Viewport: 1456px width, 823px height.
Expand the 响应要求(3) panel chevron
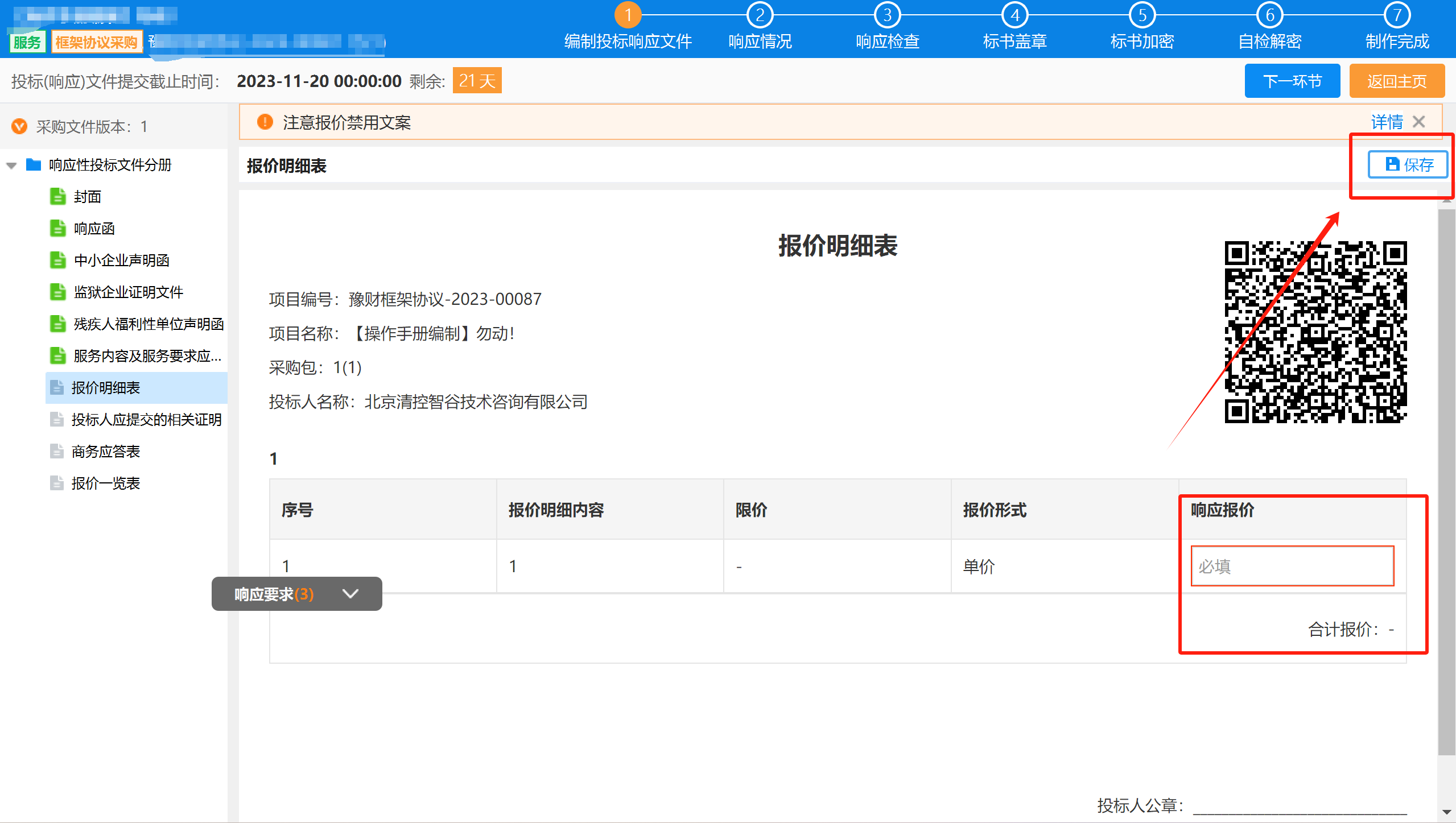tap(350, 594)
